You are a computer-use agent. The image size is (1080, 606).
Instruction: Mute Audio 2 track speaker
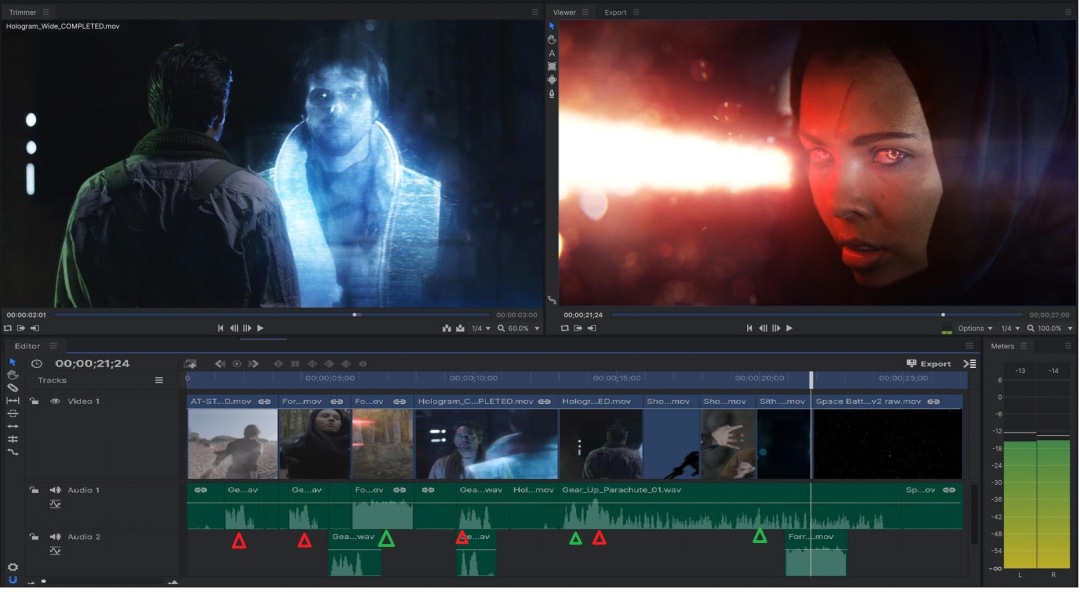click(x=55, y=536)
